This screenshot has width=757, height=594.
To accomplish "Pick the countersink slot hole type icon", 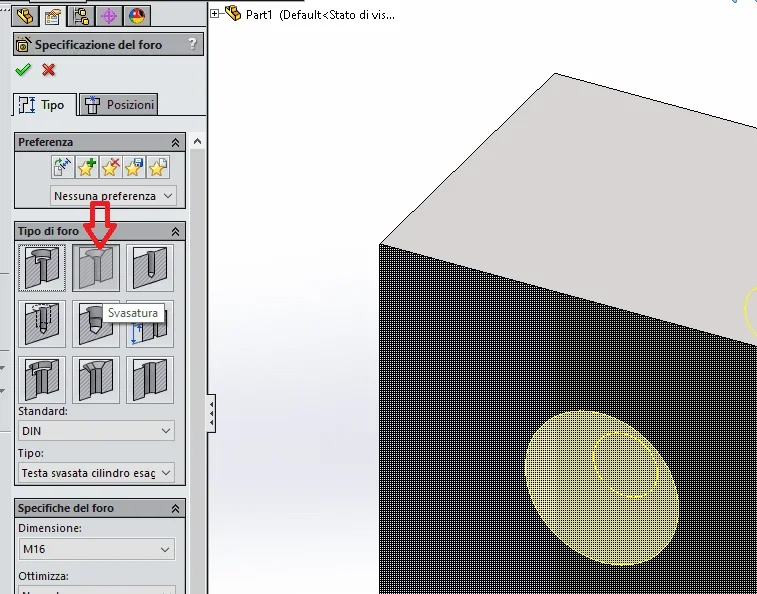I will pos(96,380).
